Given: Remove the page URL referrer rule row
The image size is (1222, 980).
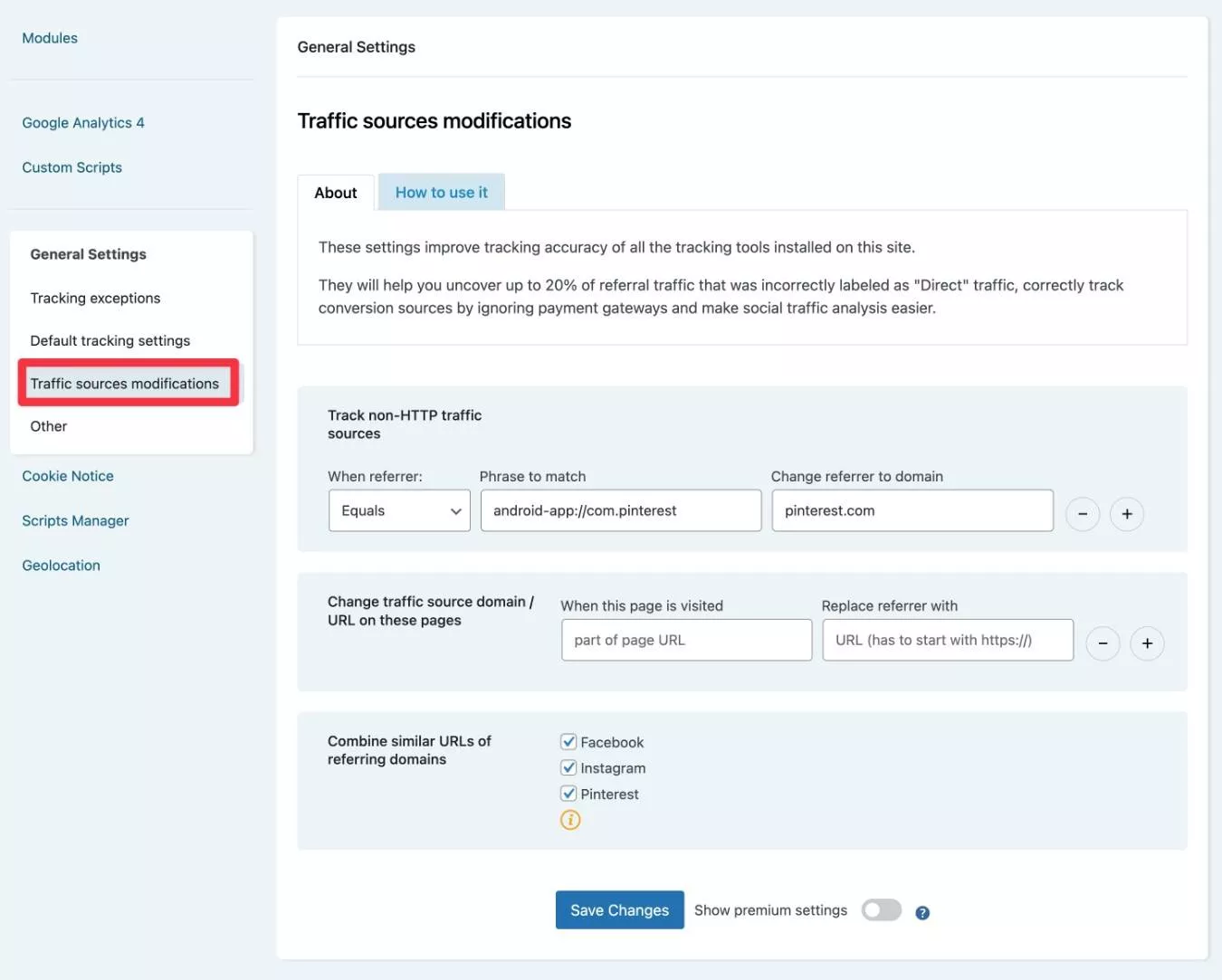Looking at the screenshot, I should tap(1103, 643).
